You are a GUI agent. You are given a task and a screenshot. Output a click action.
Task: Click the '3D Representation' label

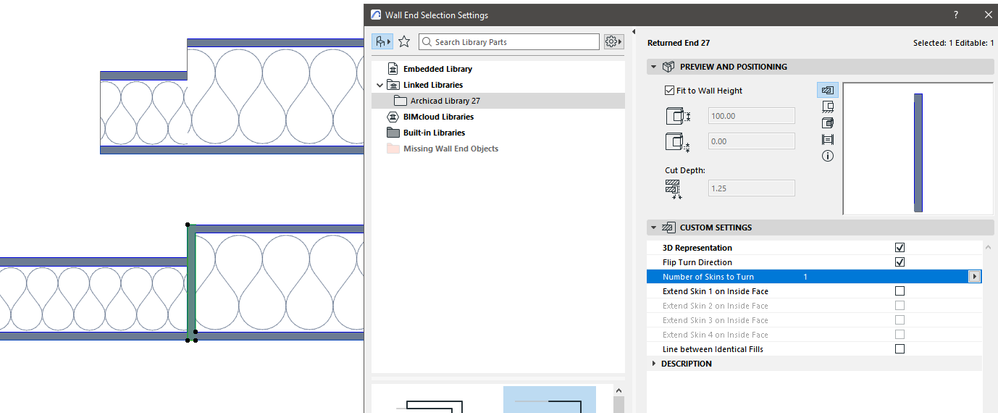[697, 248]
